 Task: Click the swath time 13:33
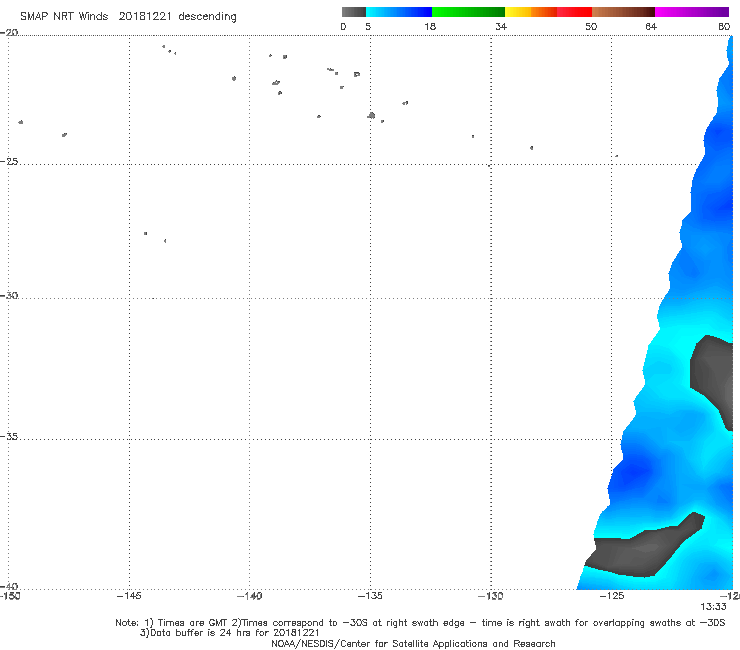pos(713,607)
